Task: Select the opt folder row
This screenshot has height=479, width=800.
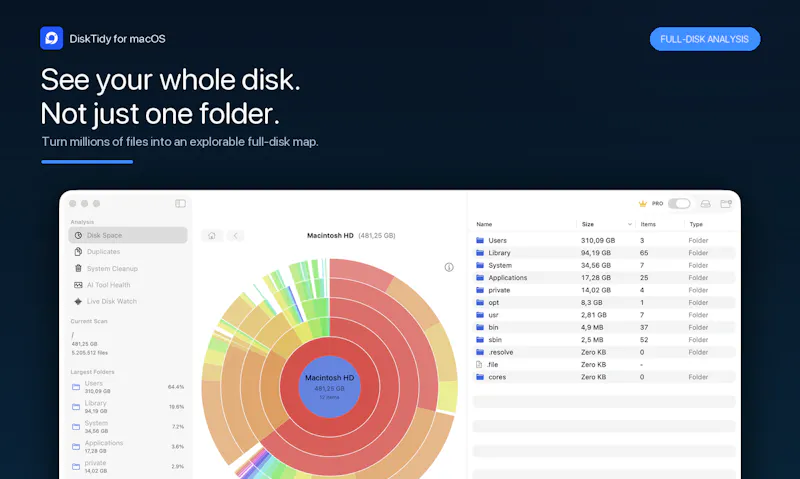Action: pyautogui.click(x=605, y=302)
